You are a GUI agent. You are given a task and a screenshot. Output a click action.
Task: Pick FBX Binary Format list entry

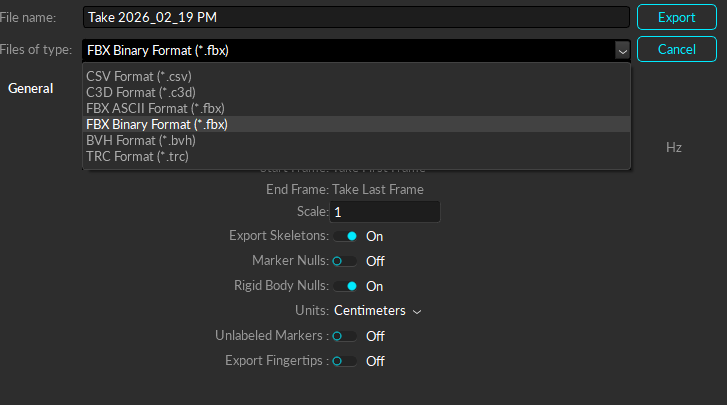click(157, 124)
